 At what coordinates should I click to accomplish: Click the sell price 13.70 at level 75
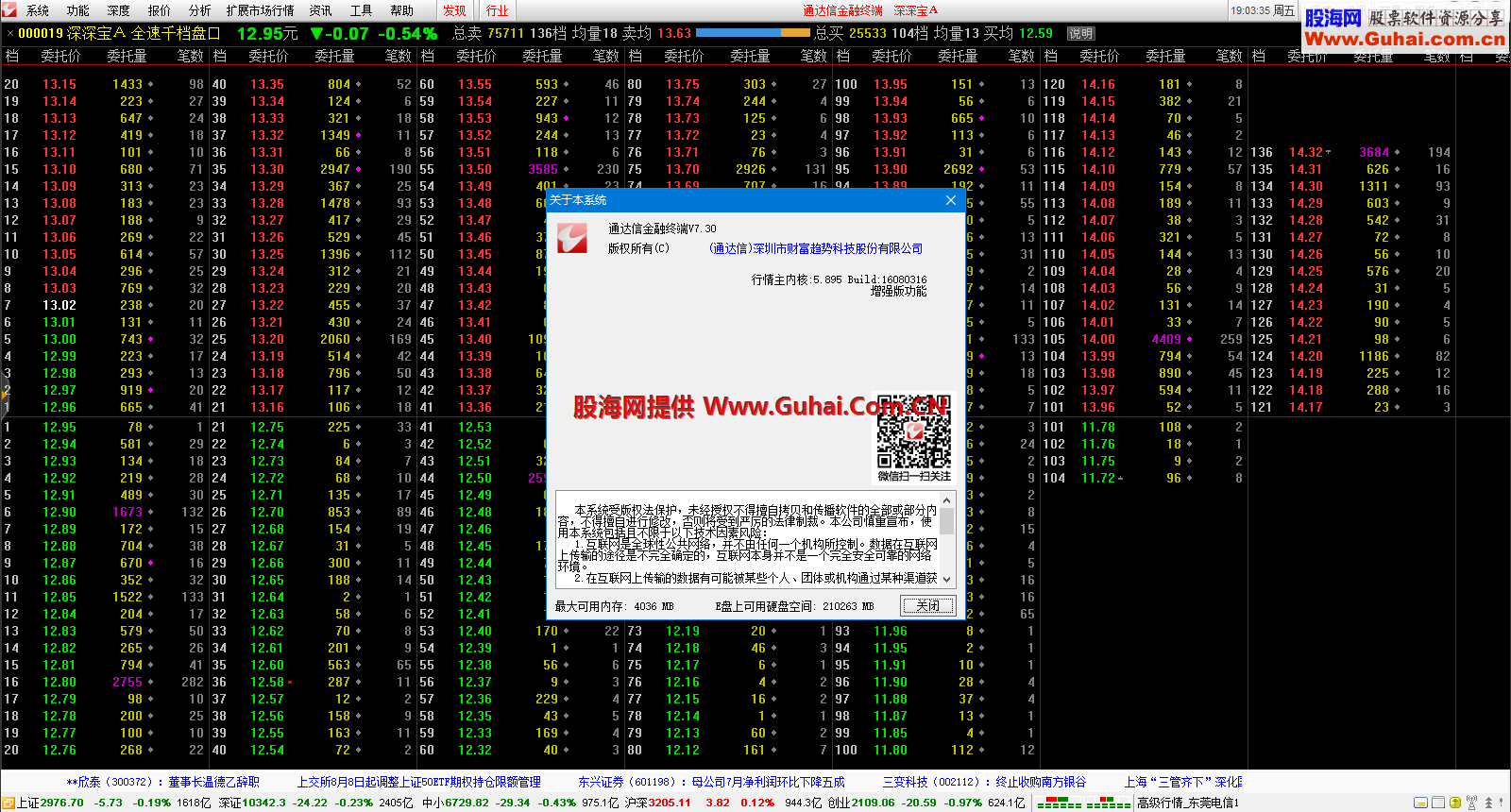(683, 169)
